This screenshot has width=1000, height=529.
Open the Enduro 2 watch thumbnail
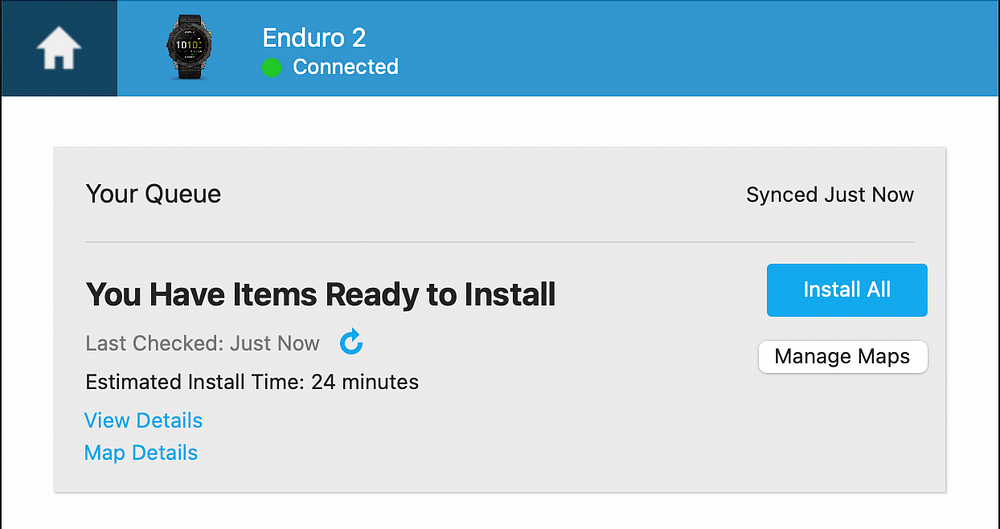(x=187, y=49)
